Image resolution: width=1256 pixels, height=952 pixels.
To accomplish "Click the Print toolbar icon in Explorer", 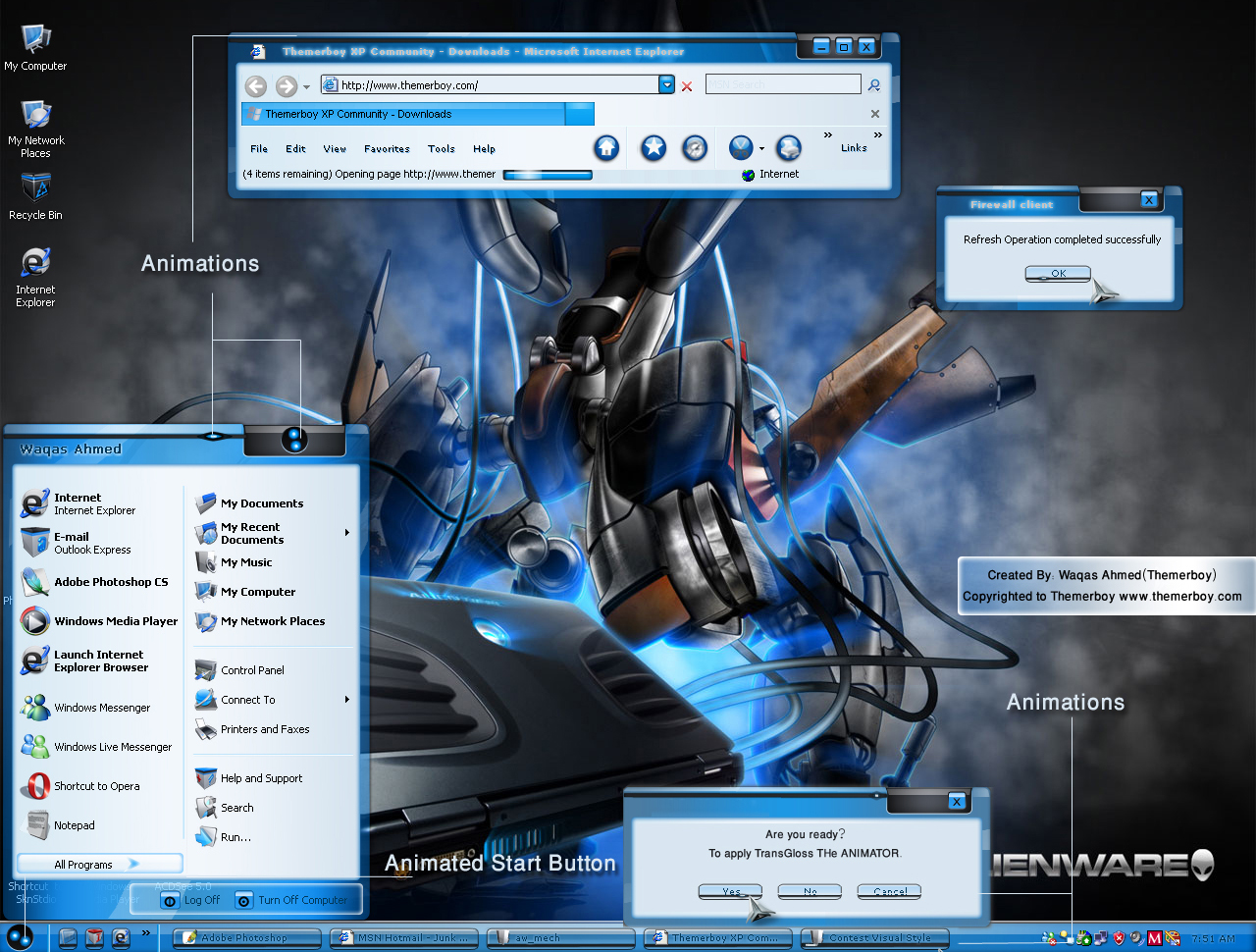I will (789, 147).
